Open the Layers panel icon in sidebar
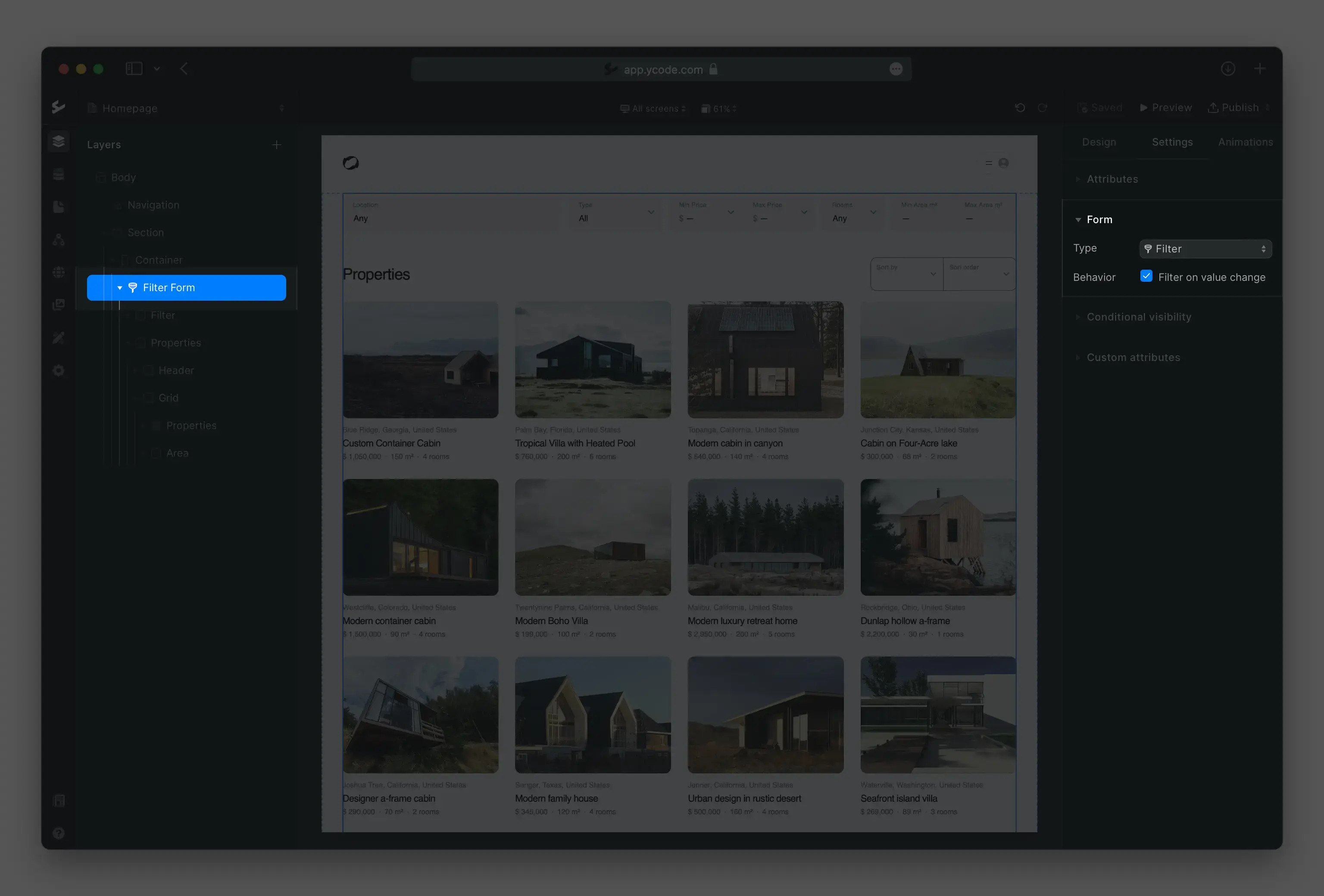This screenshot has width=1324, height=896. pyautogui.click(x=58, y=141)
